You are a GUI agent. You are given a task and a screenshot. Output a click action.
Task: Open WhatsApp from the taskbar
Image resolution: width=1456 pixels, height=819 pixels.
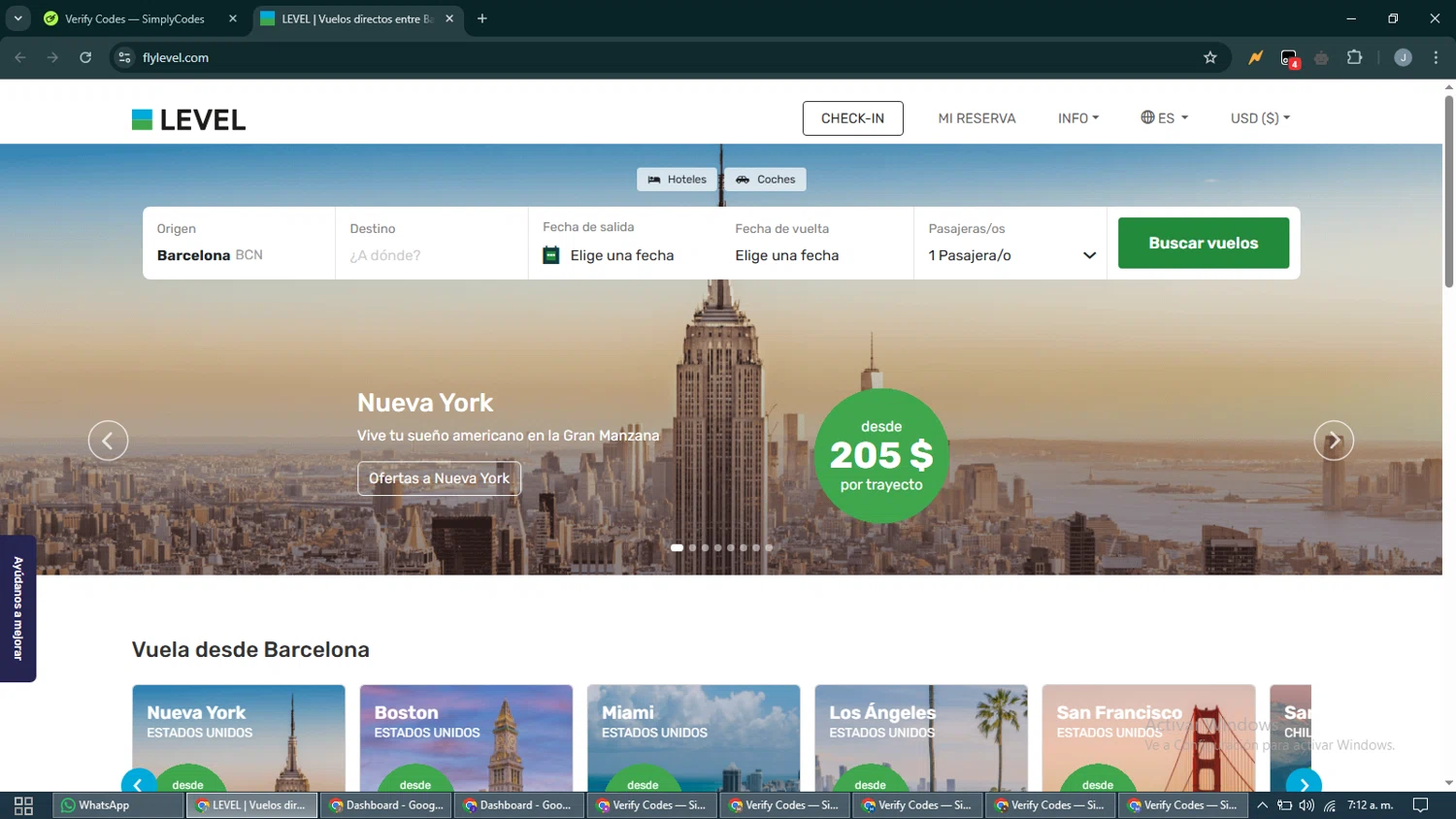[x=118, y=805]
